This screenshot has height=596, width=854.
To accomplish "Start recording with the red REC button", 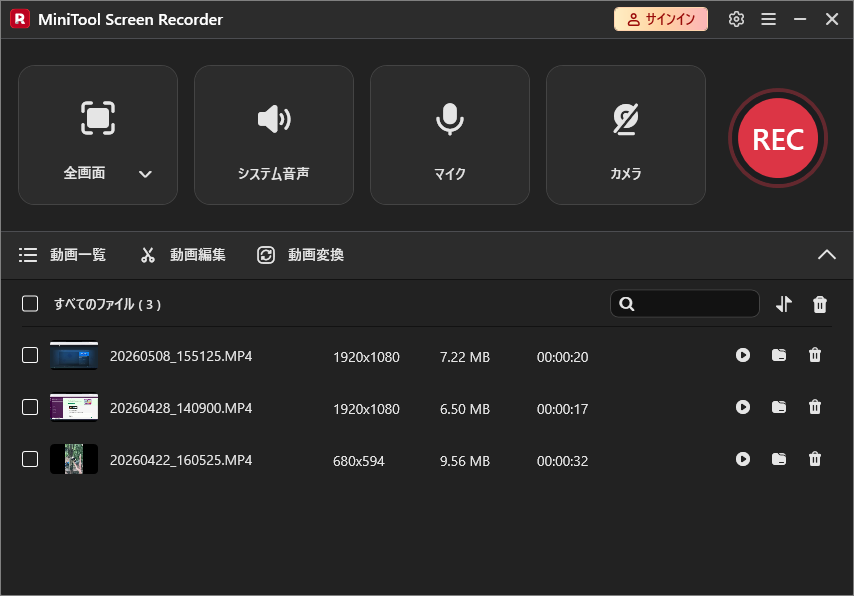I will click(778, 138).
